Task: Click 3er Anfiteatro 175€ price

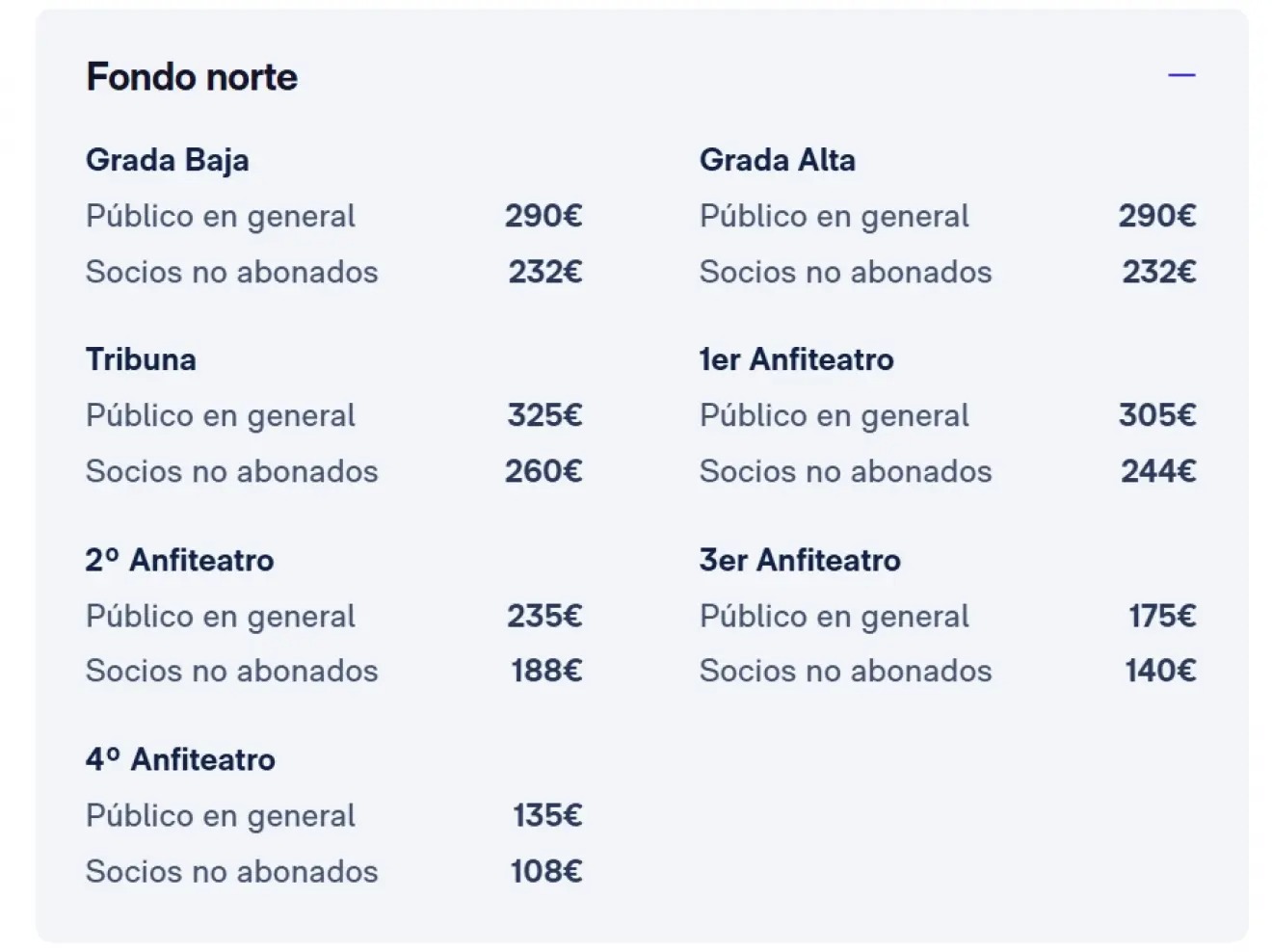Action: [1162, 616]
